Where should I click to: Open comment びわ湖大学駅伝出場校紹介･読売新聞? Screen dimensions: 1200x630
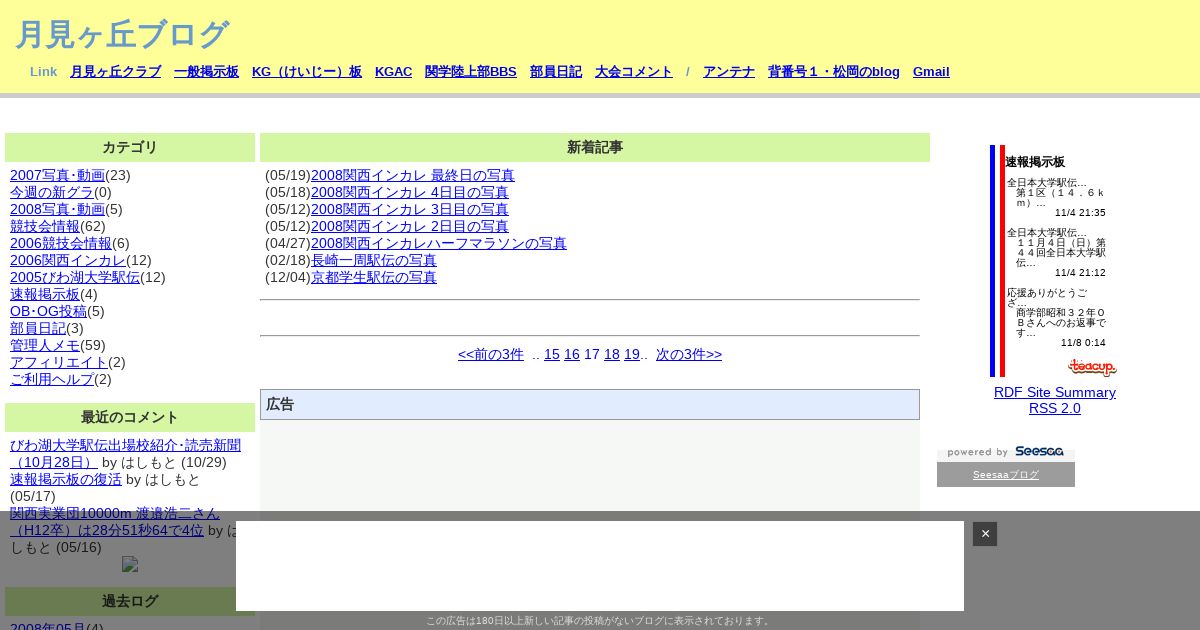(x=125, y=453)
